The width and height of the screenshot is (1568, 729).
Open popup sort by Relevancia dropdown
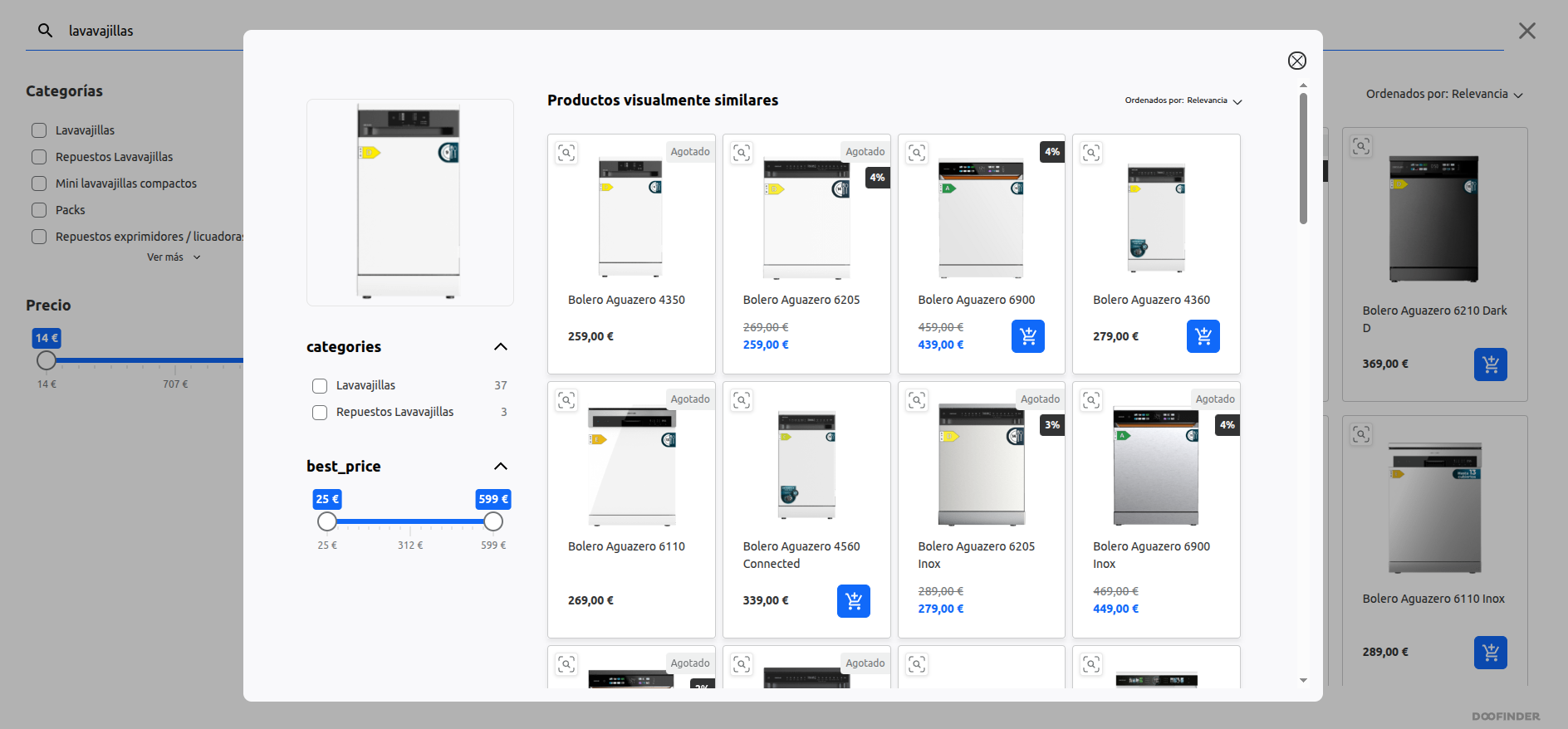coord(1183,100)
